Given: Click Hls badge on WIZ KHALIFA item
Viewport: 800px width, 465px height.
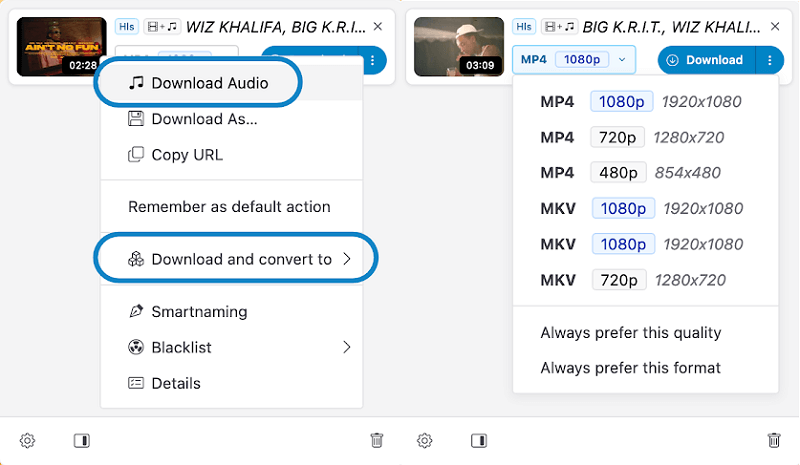Looking at the screenshot, I should click(127, 27).
